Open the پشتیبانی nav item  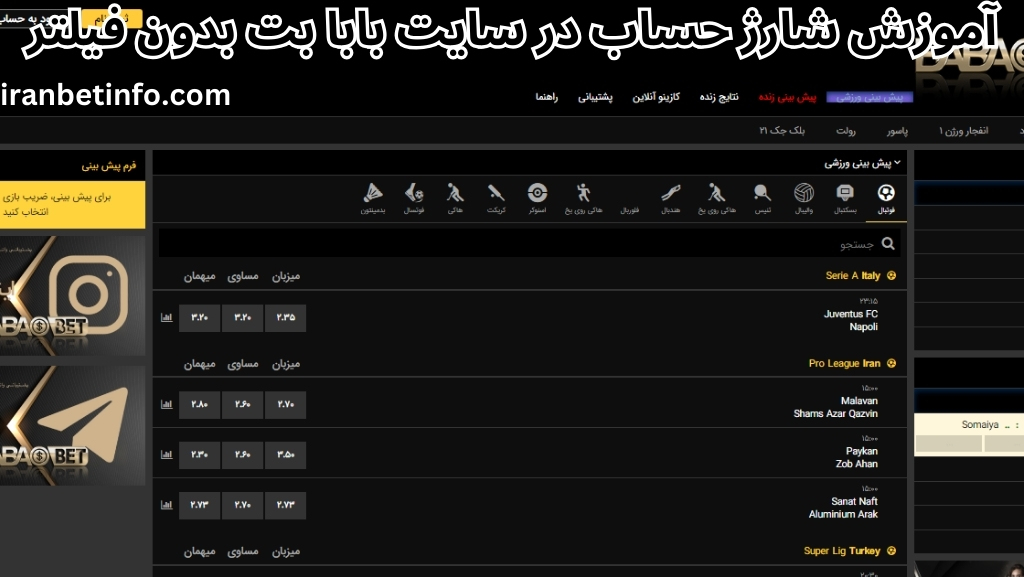point(595,97)
